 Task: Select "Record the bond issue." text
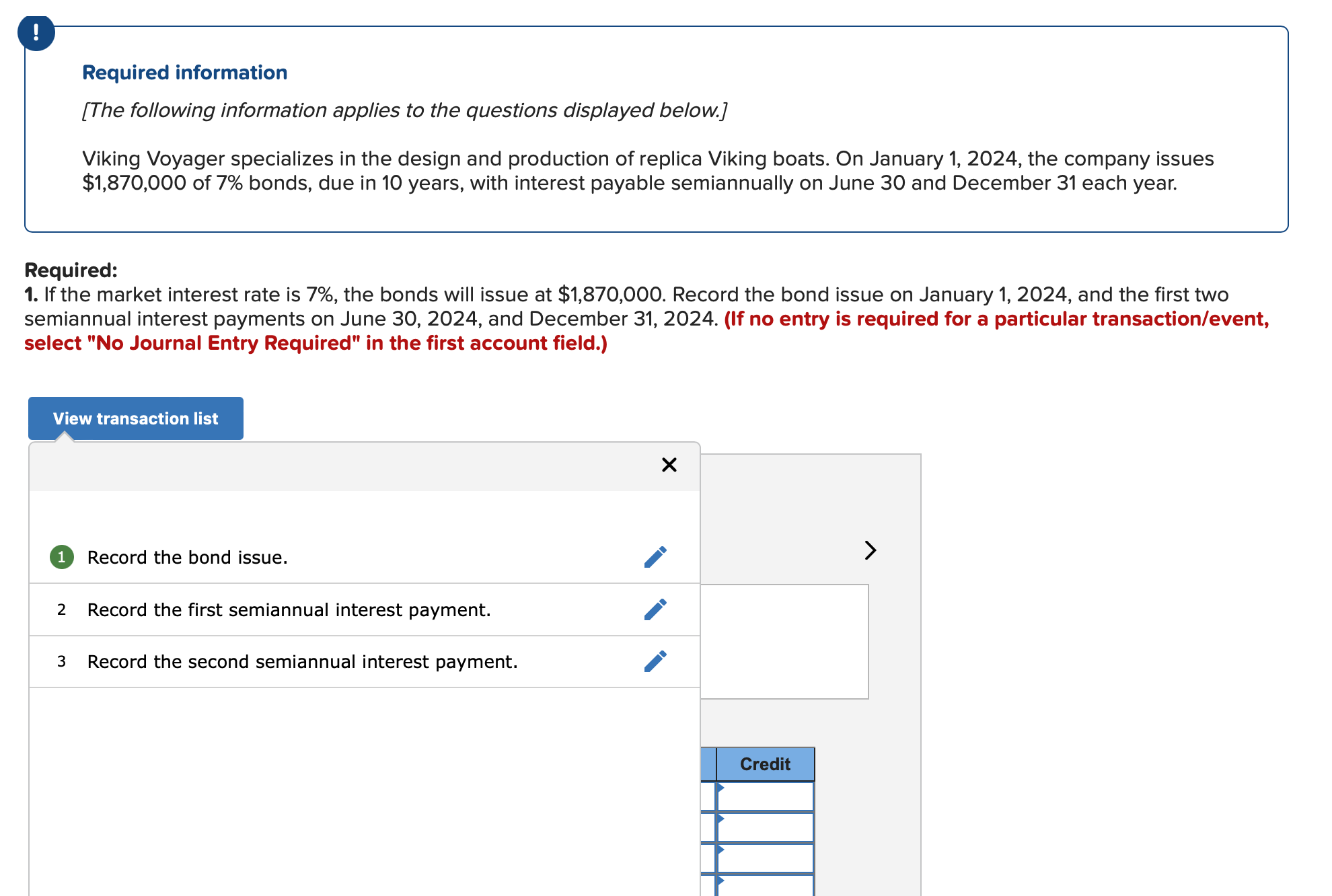coord(187,558)
